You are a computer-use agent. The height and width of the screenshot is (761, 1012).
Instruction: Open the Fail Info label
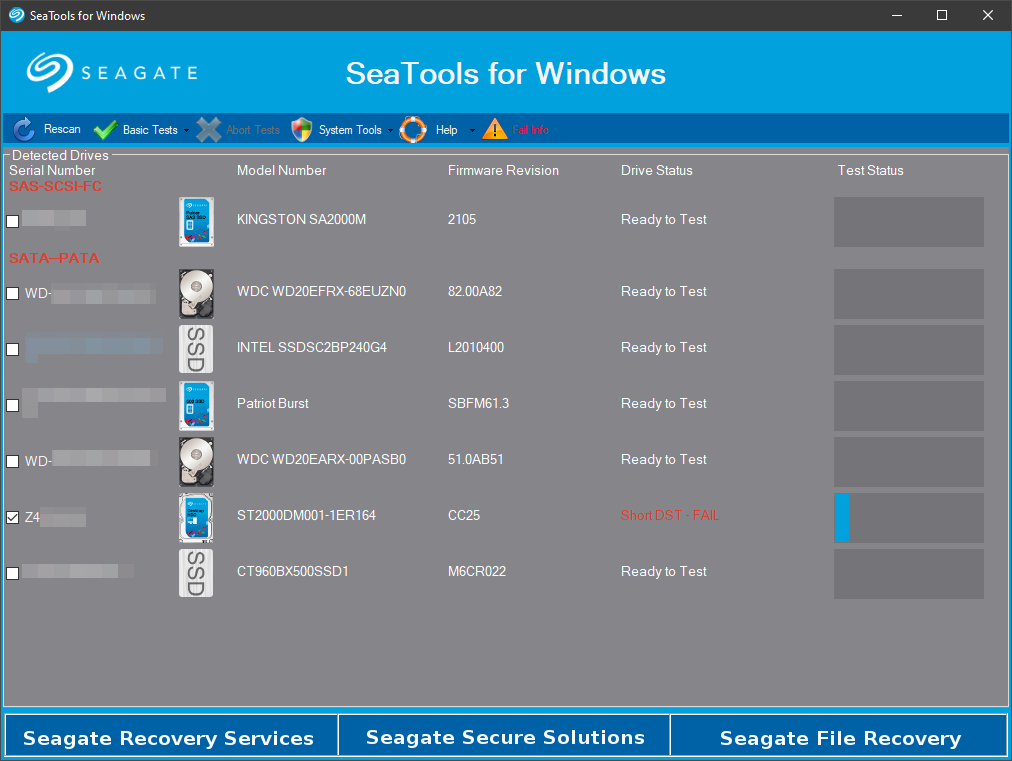coord(530,130)
